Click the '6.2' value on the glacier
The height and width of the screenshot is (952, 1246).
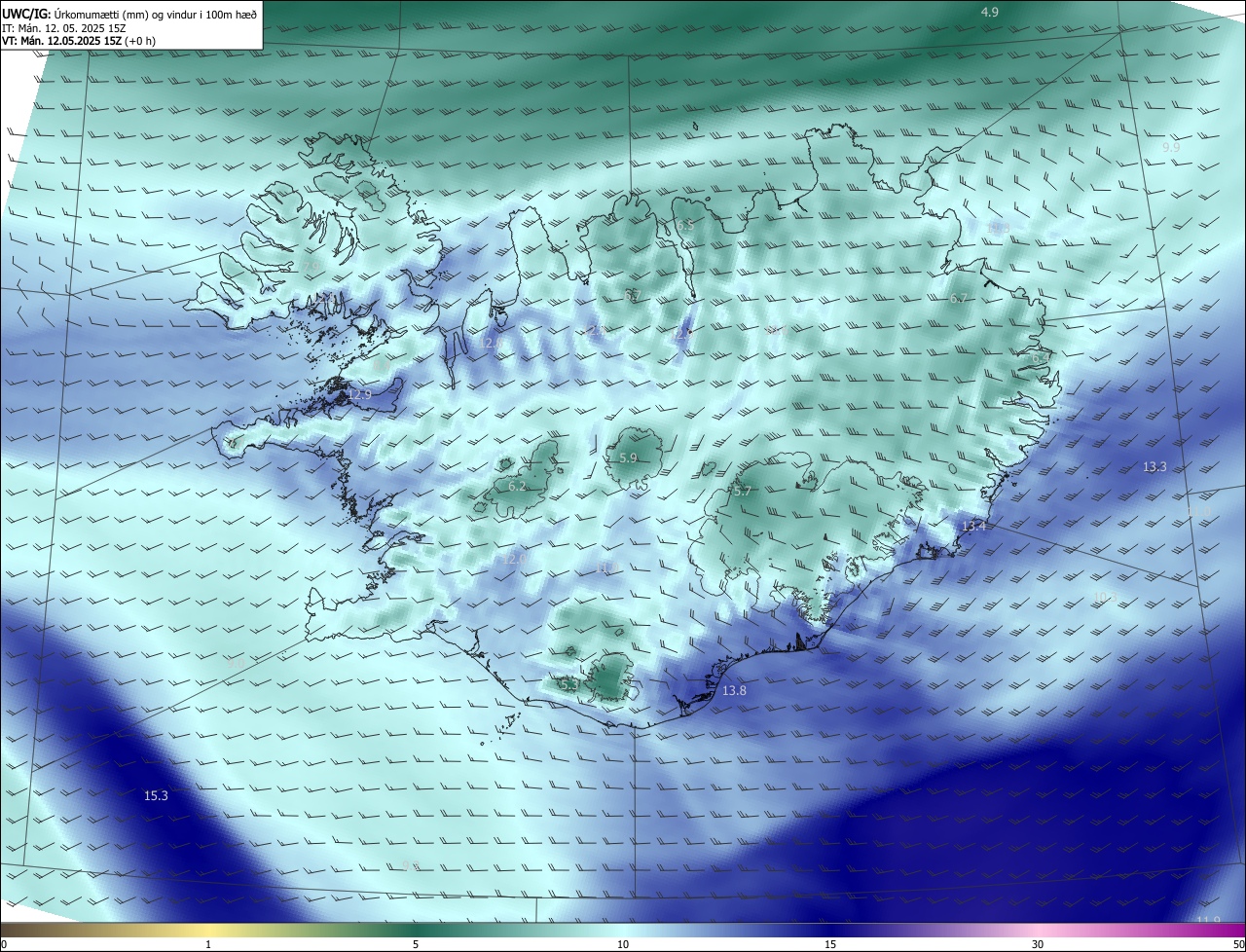tap(517, 486)
